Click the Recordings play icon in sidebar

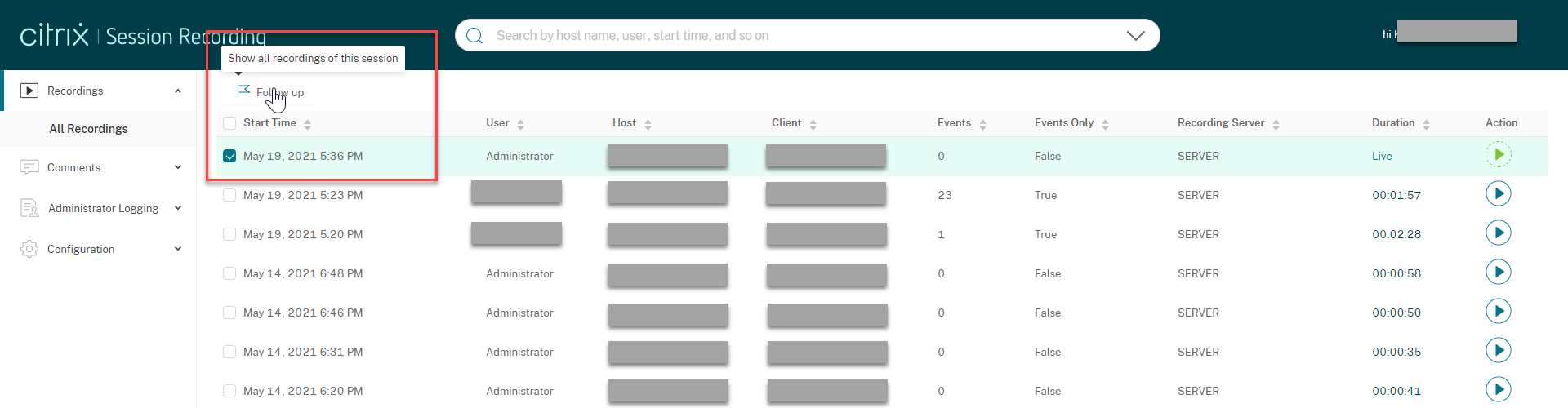point(29,91)
